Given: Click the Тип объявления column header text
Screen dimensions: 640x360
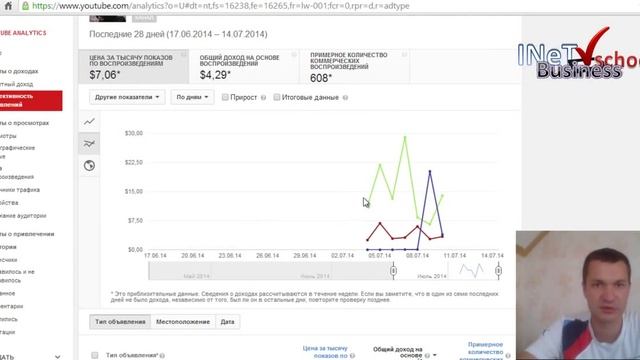Looking at the screenshot, I should tap(132, 356).
